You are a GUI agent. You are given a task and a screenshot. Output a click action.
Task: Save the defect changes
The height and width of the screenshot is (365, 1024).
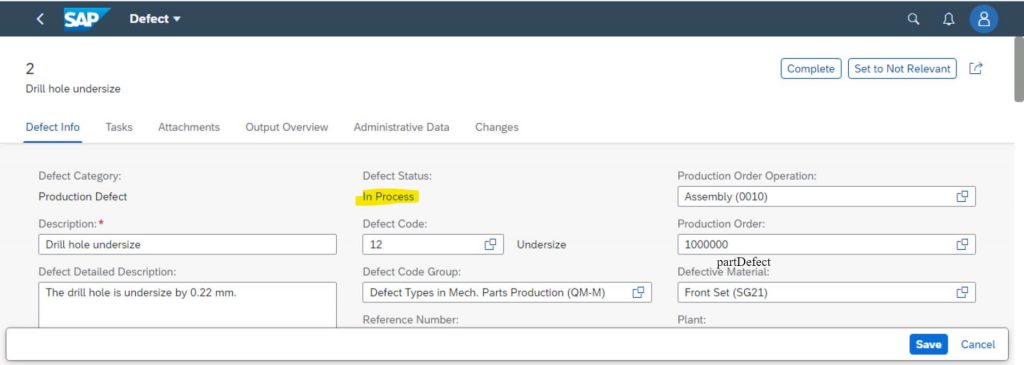pos(928,345)
